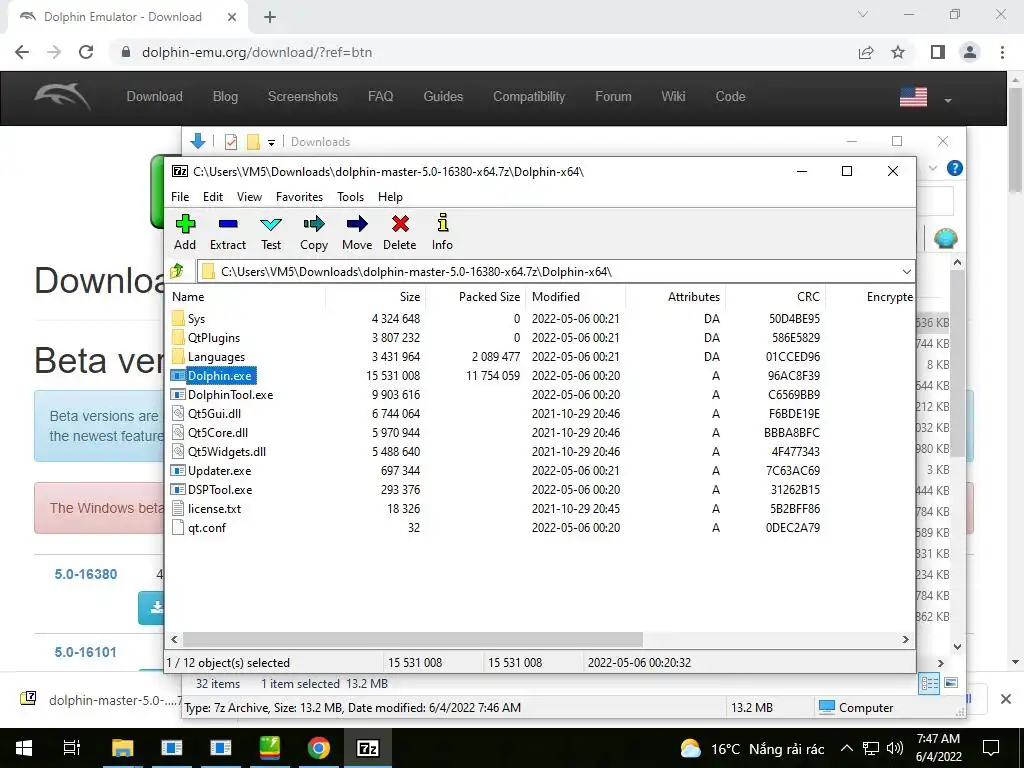This screenshot has width=1024, height=768.
Task: Open a new browser tab
Action: [x=270, y=17]
